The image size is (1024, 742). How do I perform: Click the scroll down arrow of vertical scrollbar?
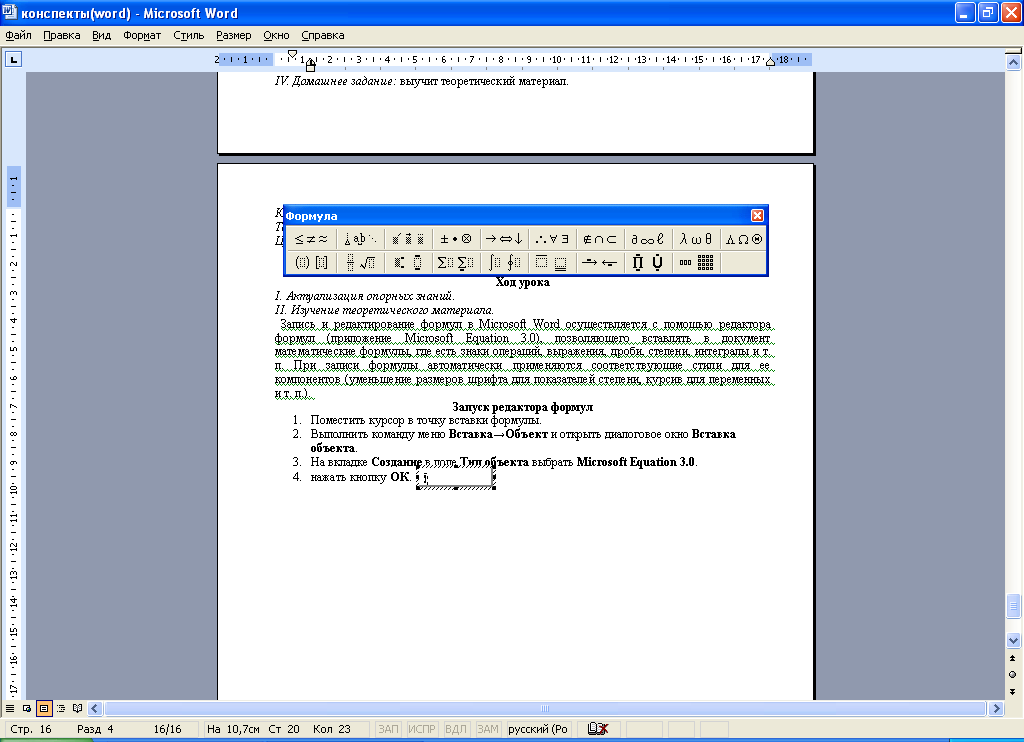click(1013, 641)
